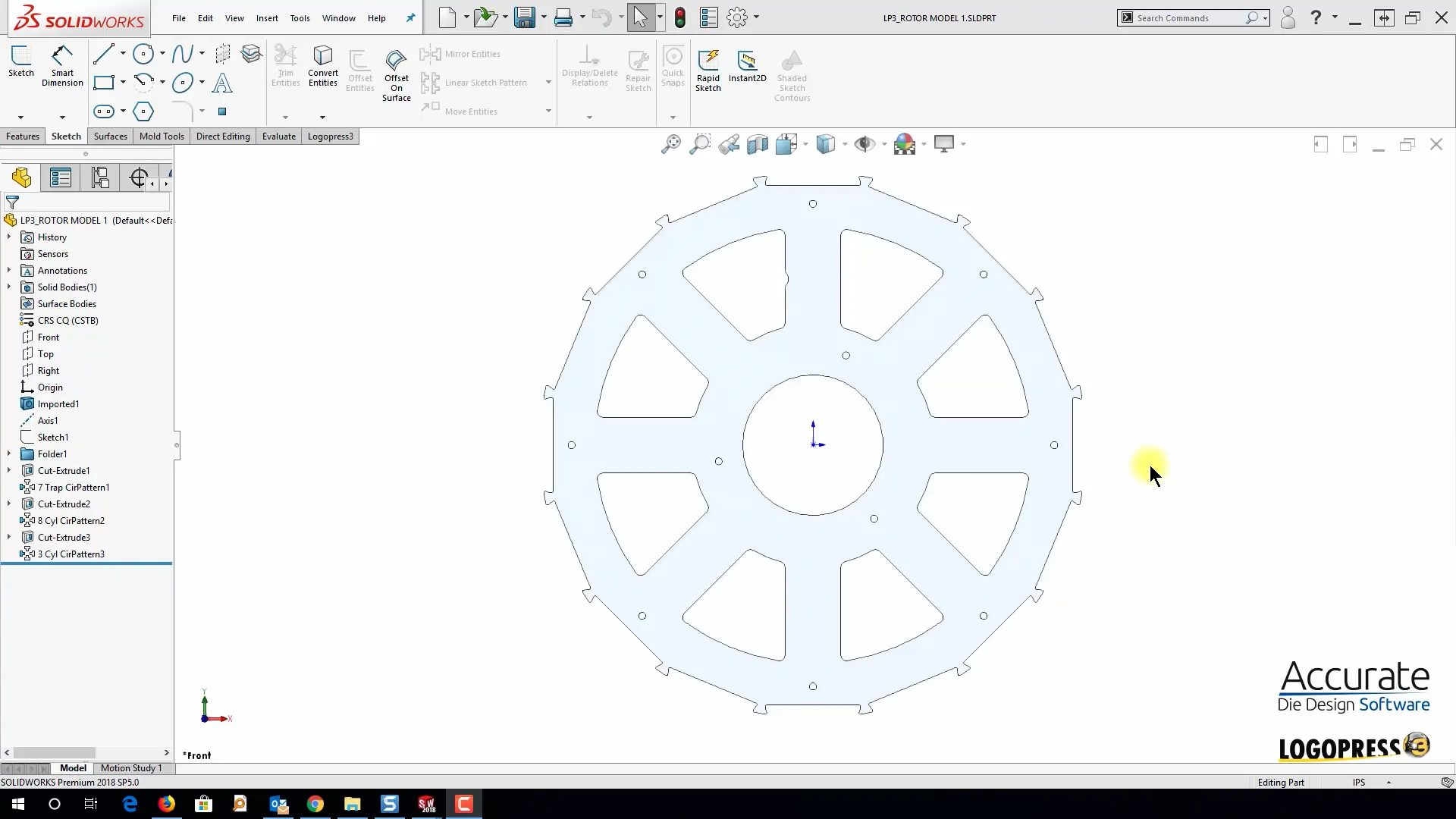Open SOLIDWORKS Help
Screen dimensions: 1456x819
pos(1316,17)
